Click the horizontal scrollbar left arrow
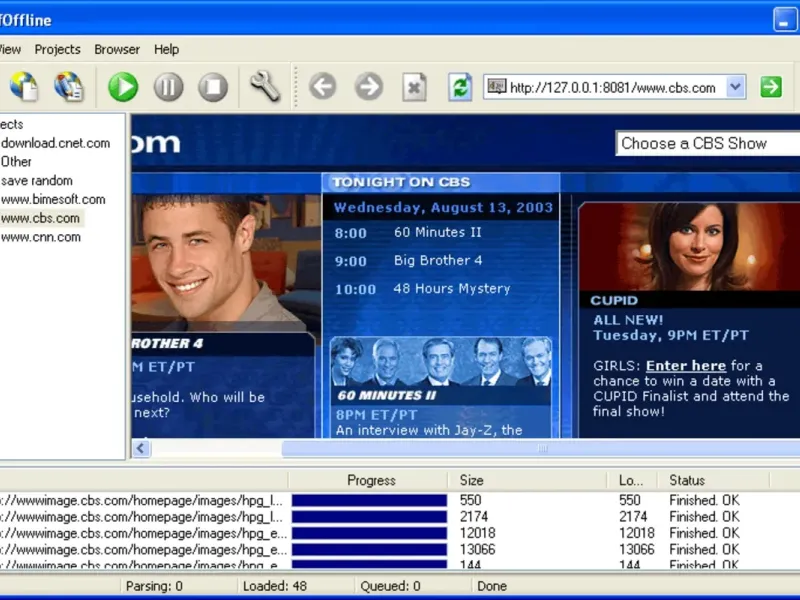Viewport: 800px width, 600px height. pyautogui.click(x=141, y=449)
